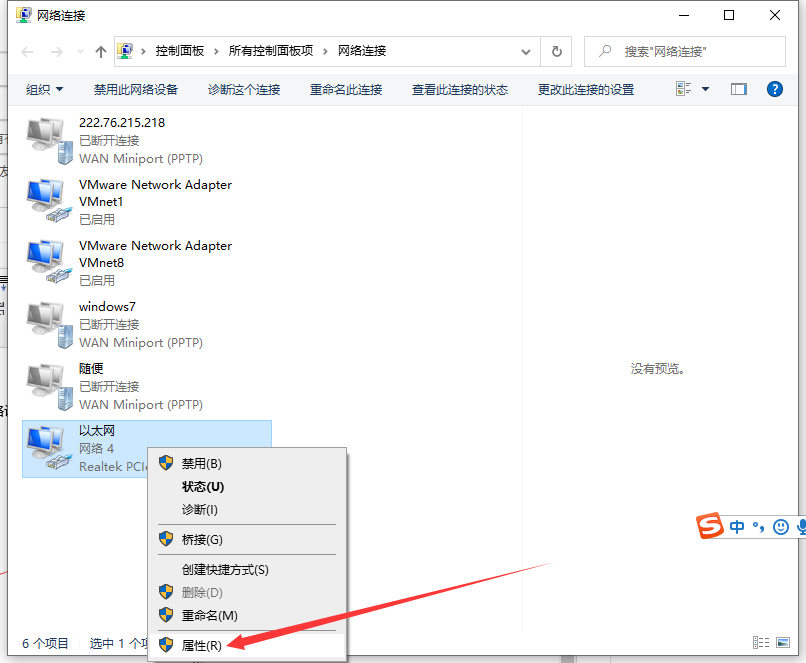
Task: Refresh the network connections list
Action: [557, 51]
